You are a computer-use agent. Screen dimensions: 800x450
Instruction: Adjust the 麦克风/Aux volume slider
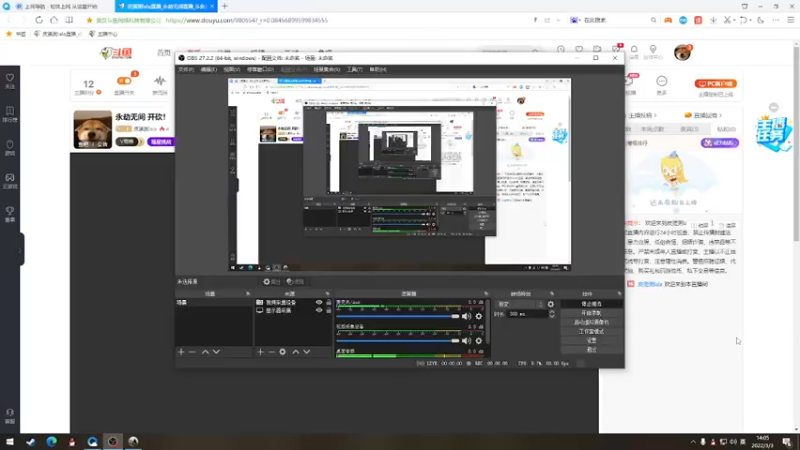[x=398, y=316]
